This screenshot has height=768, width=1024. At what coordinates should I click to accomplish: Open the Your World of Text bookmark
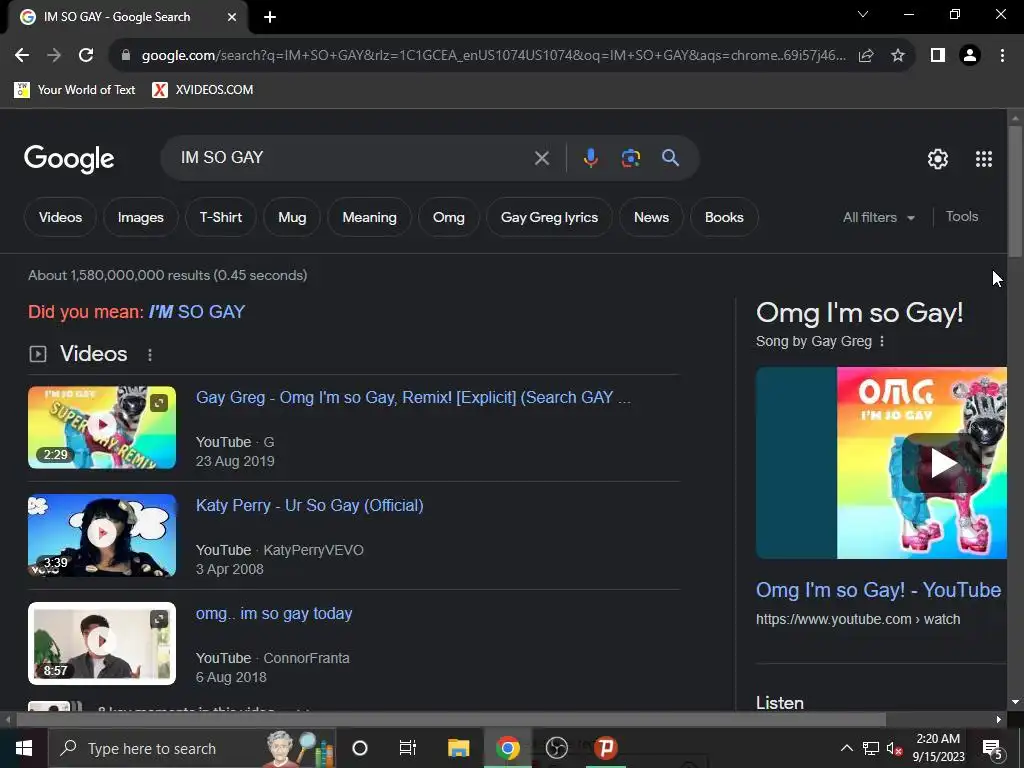pyautogui.click(x=74, y=89)
